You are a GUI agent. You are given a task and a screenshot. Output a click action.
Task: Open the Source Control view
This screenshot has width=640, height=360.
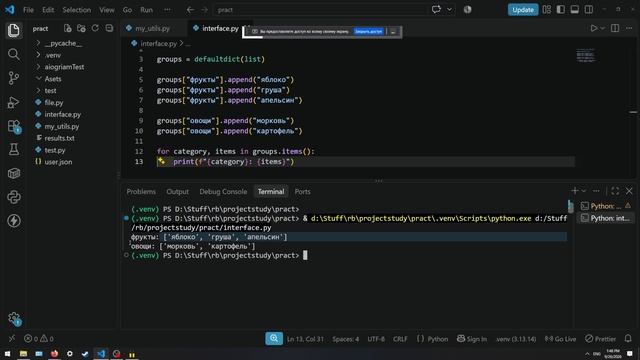13,78
